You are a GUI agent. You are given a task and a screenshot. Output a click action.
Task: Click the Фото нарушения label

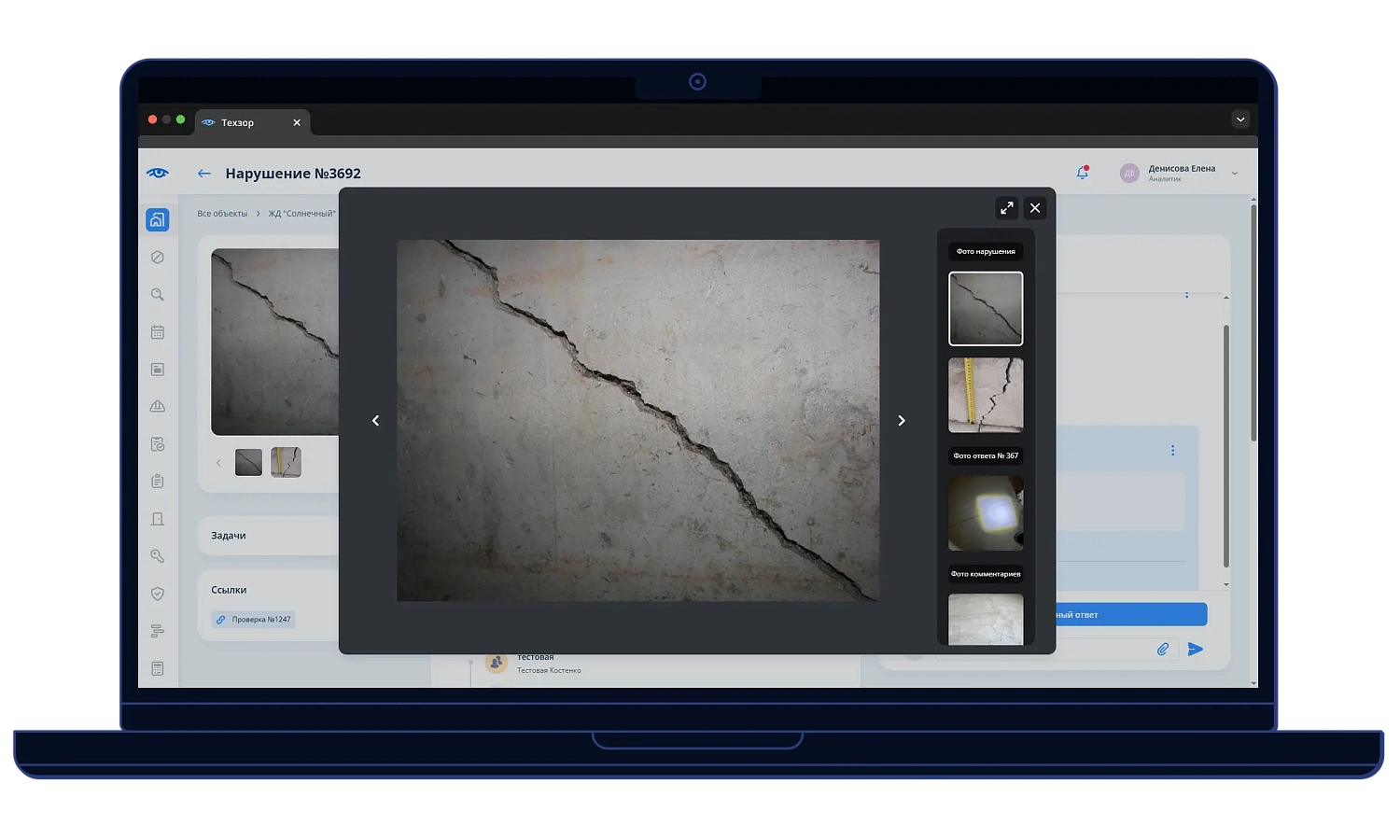click(986, 252)
